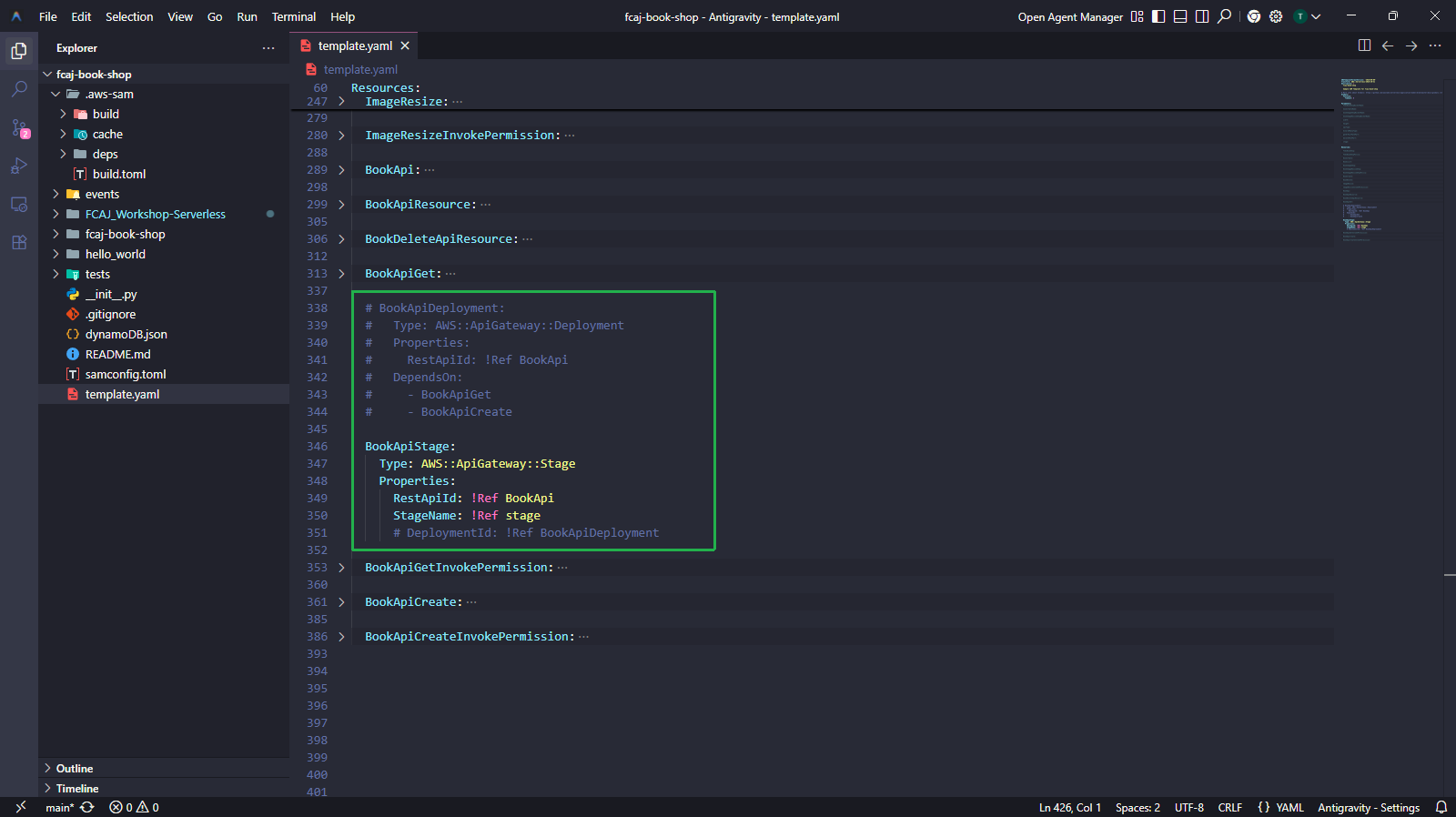Screen dimensions: 1456x817
Task: Open the Go menu
Action: [215, 16]
